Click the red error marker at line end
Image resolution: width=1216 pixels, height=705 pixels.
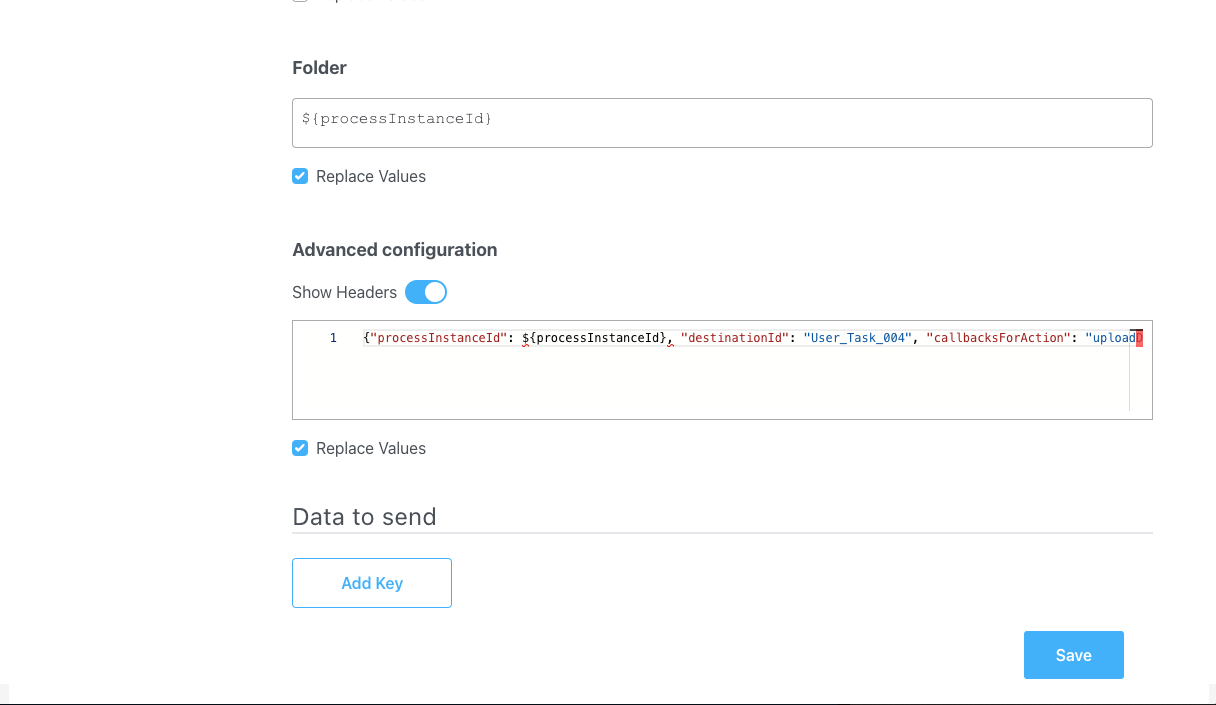point(1139,338)
